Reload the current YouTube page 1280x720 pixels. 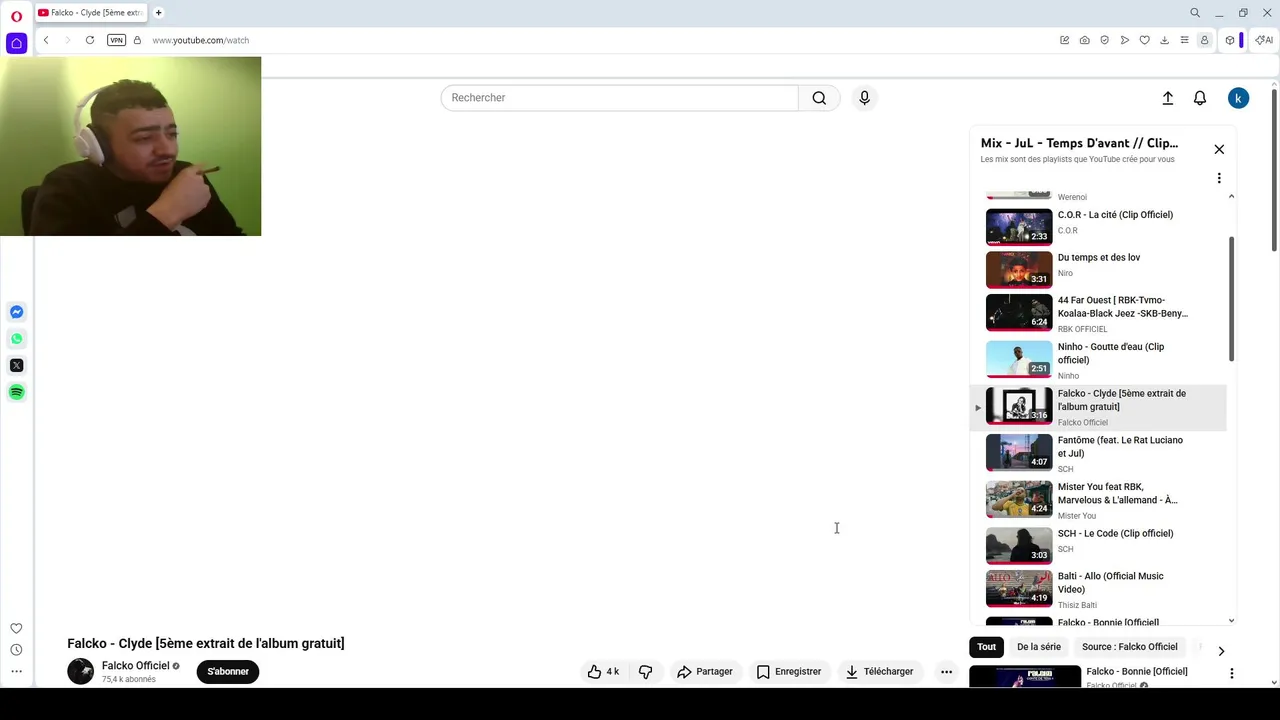pyautogui.click(x=90, y=40)
